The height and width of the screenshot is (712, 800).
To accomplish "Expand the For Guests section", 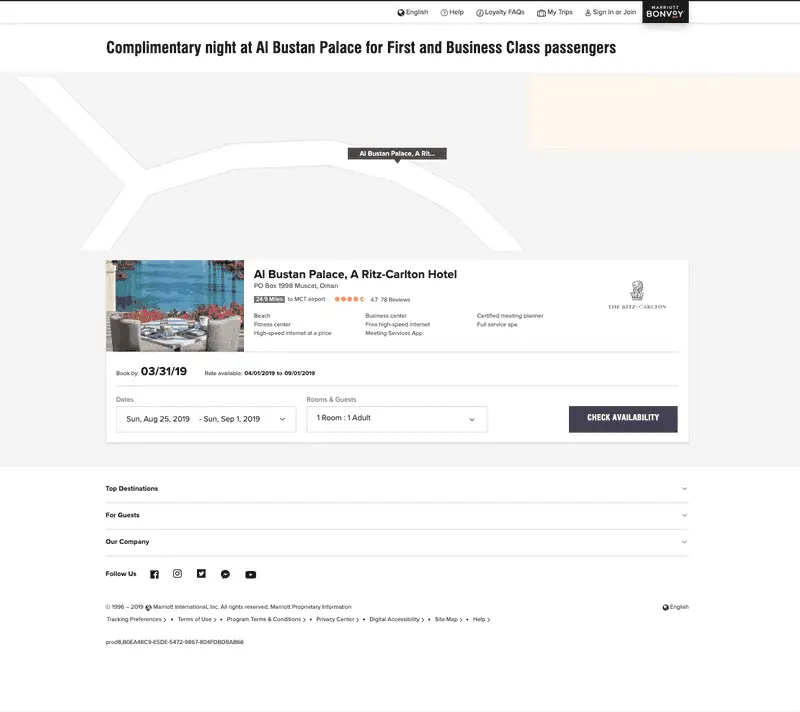I will (397, 515).
